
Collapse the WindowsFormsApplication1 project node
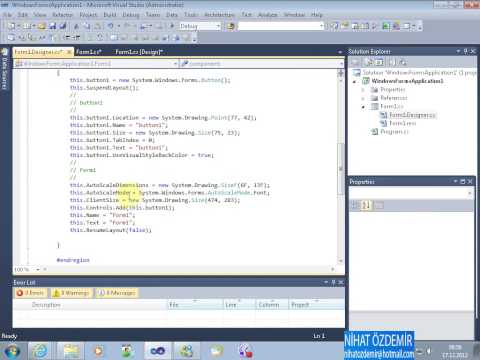(354, 81)
